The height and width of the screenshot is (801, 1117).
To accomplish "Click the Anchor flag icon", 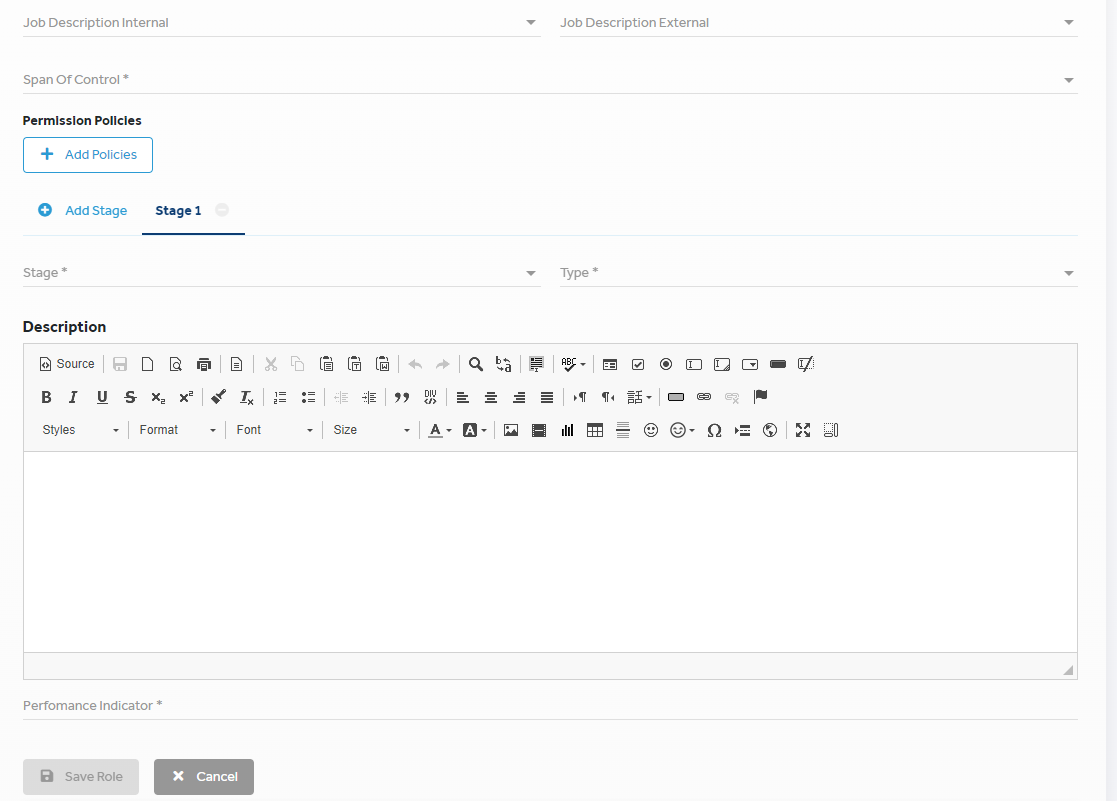I will [760, 397].
